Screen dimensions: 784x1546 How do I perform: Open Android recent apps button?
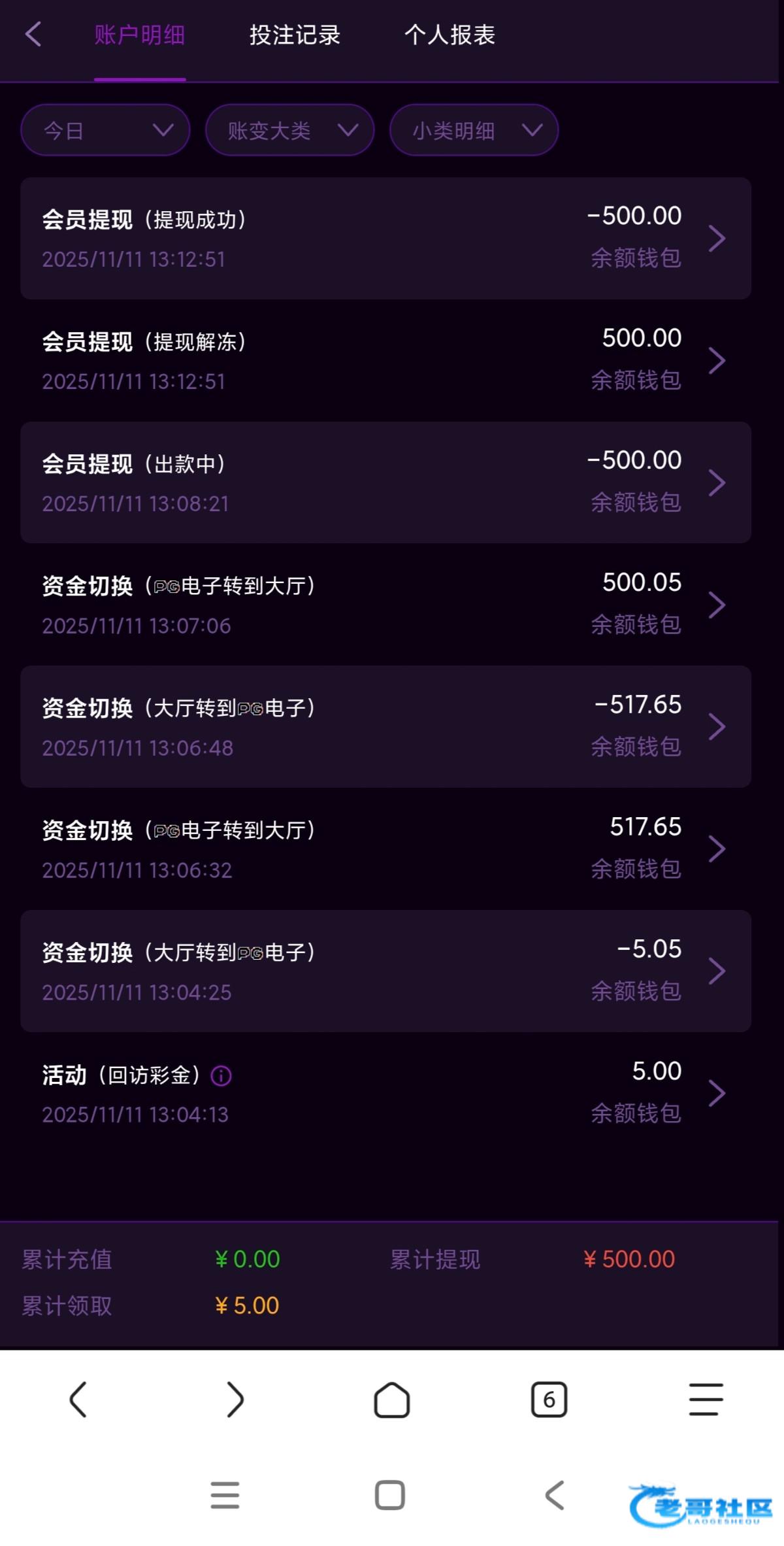(225, 1495)
